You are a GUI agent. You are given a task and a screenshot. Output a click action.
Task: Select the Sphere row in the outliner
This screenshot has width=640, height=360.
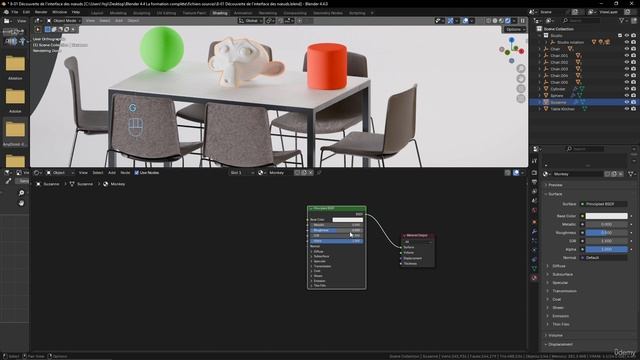[584, 96]
